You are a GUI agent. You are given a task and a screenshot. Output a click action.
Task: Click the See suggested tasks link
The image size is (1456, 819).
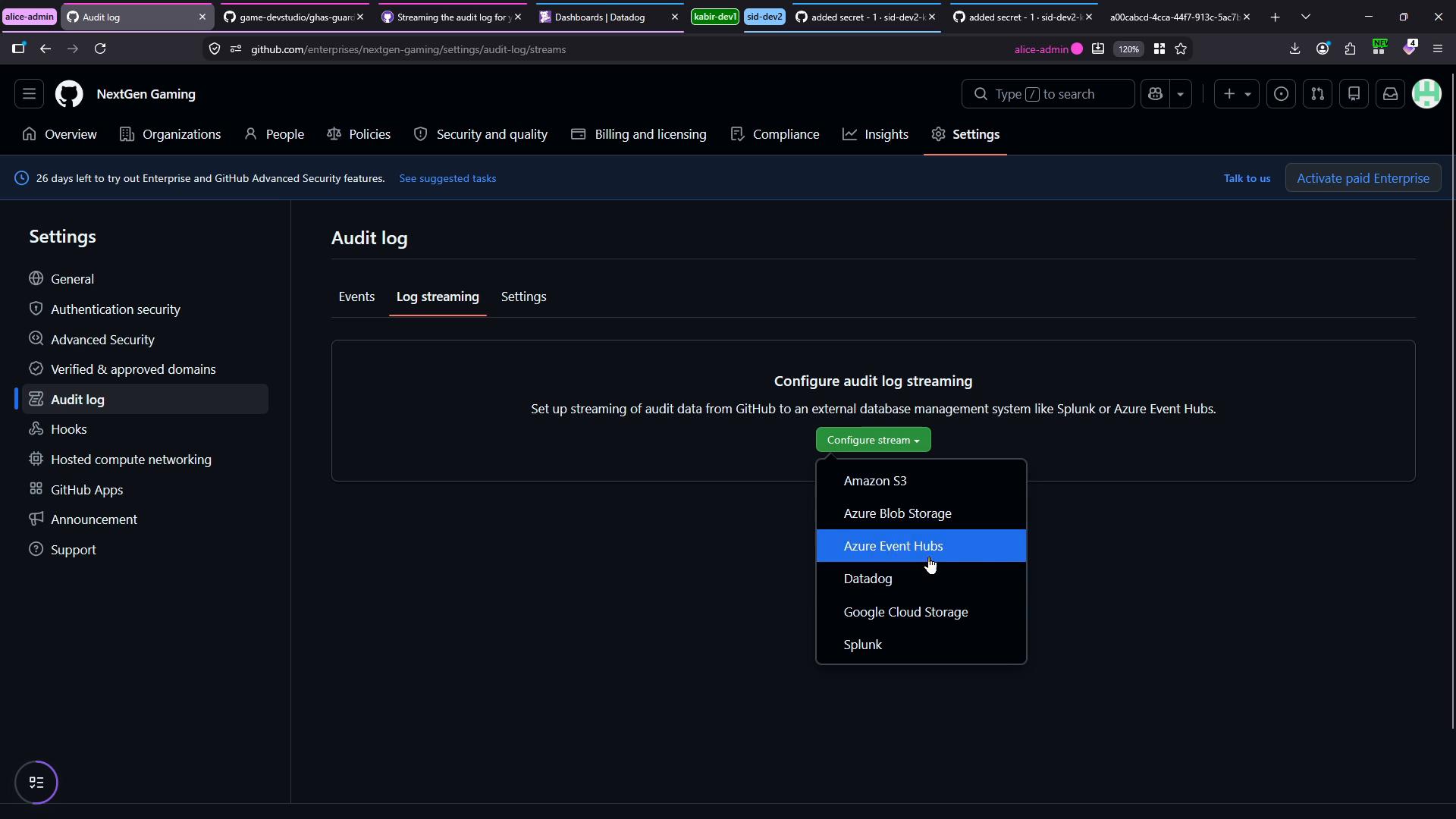coord(447,178)
